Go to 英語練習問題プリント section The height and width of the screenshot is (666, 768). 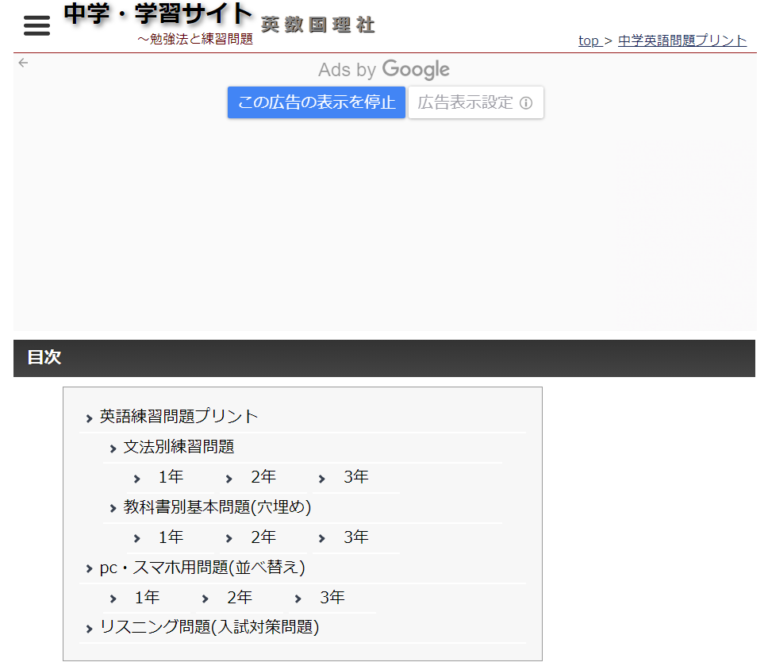pos(179,417)
